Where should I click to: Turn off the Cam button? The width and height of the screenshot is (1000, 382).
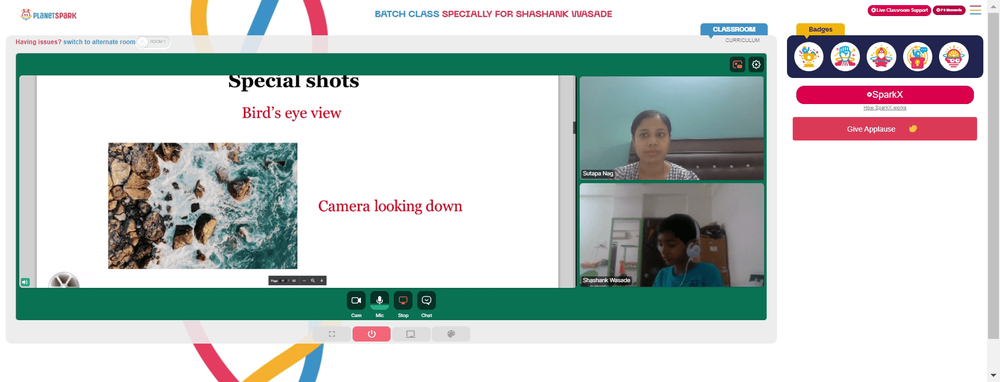click(x=356, y=300)
